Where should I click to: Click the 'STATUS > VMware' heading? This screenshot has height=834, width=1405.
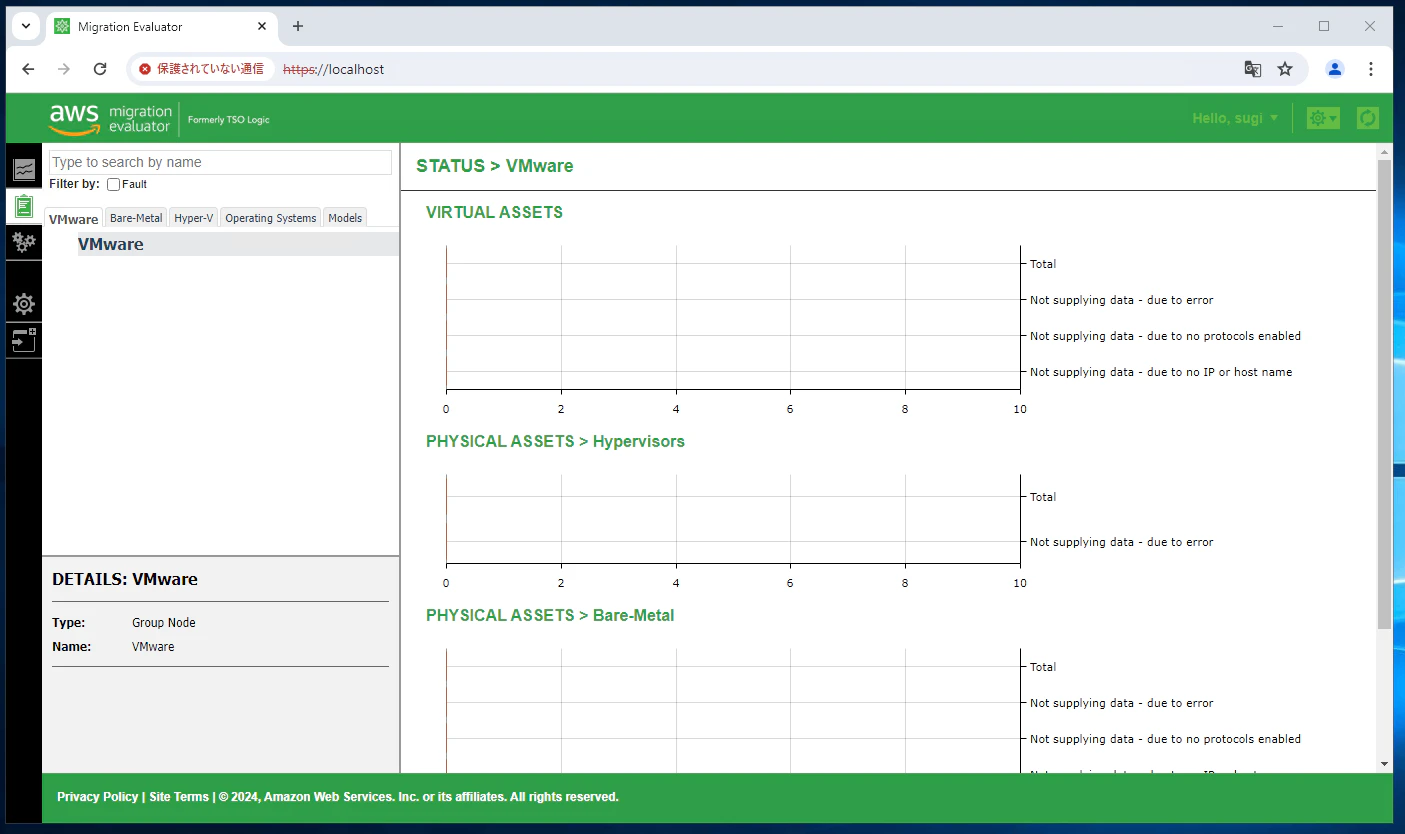(495, 166)
